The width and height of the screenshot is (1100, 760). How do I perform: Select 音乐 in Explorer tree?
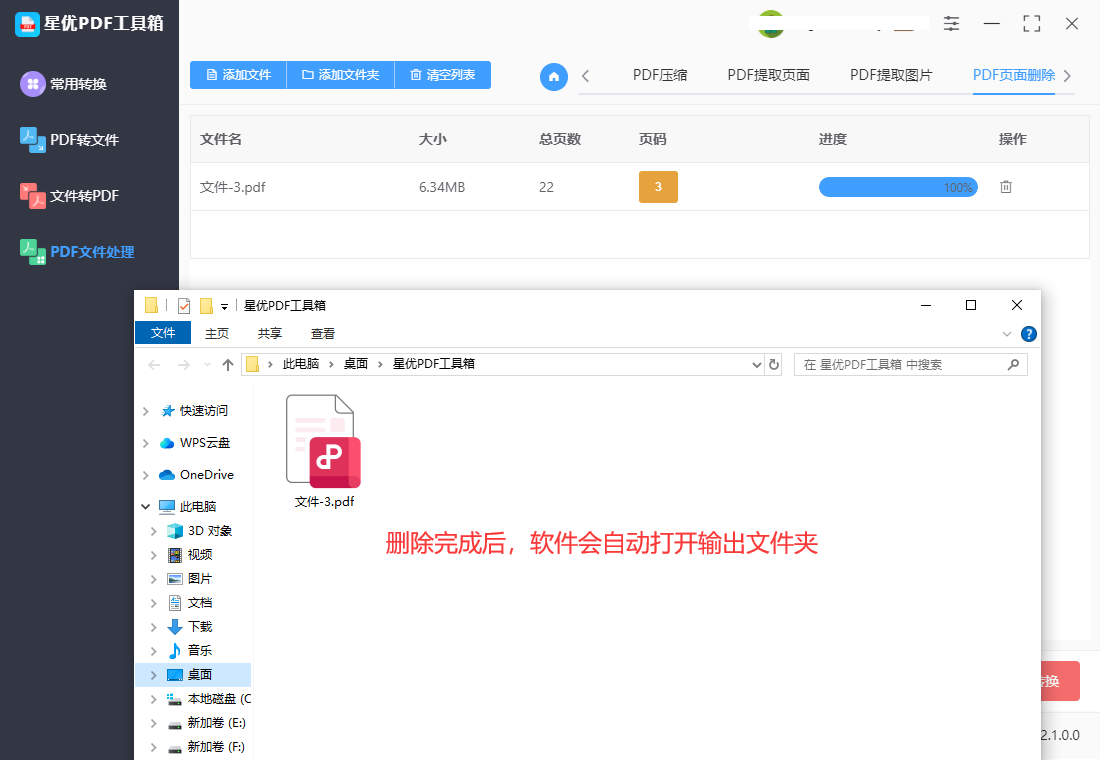pyautogui.click(x=200, y=651)
